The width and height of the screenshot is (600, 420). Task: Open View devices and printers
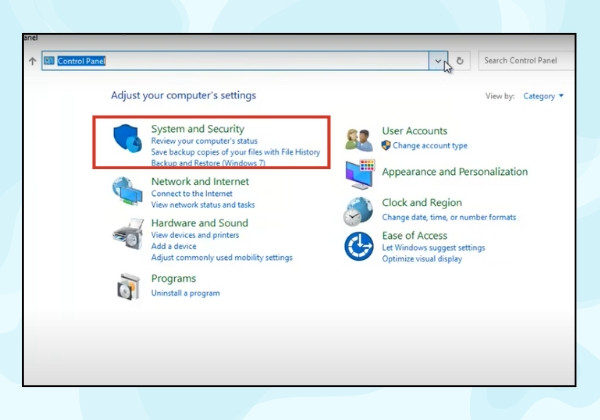(195, 235)
